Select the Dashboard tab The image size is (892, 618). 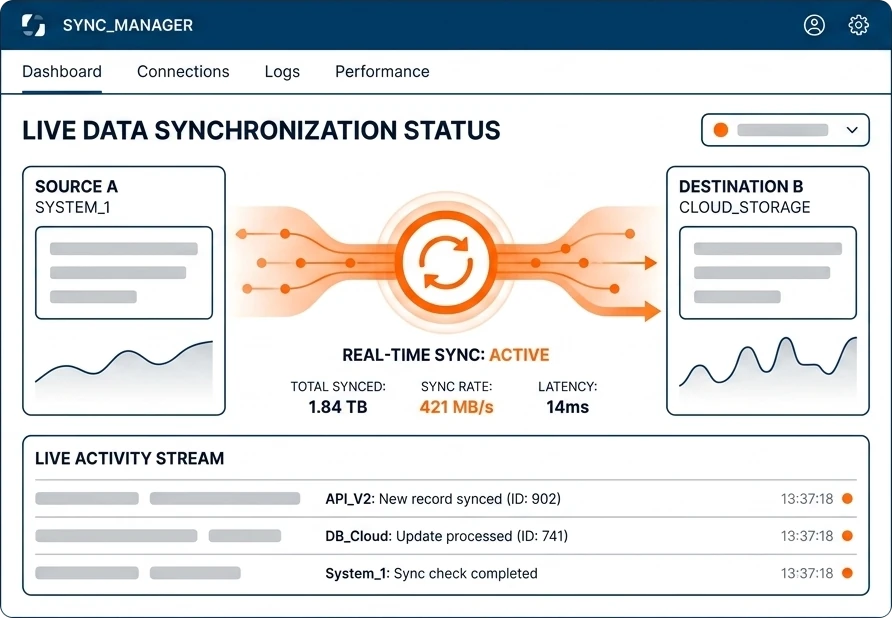click(62, 72)
